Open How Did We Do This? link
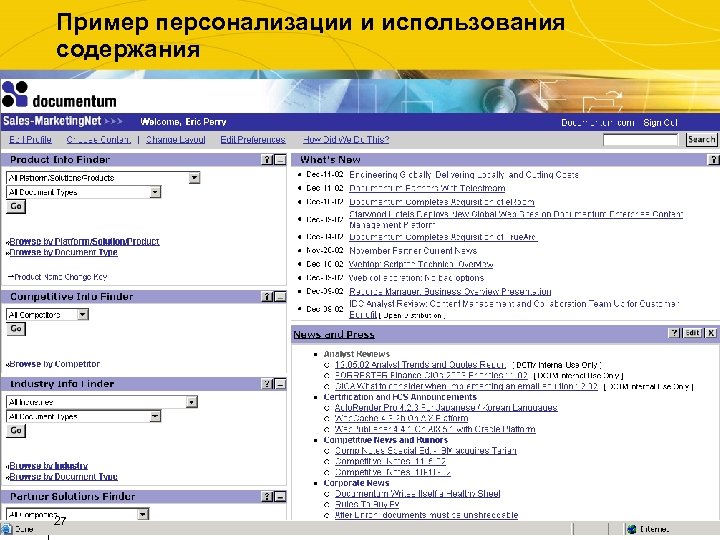 [346, 140]
